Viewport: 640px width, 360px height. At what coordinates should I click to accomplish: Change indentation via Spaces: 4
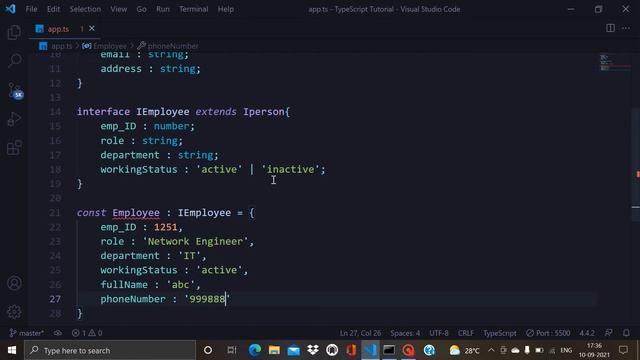pyautogui.click(x=405, y=333)
